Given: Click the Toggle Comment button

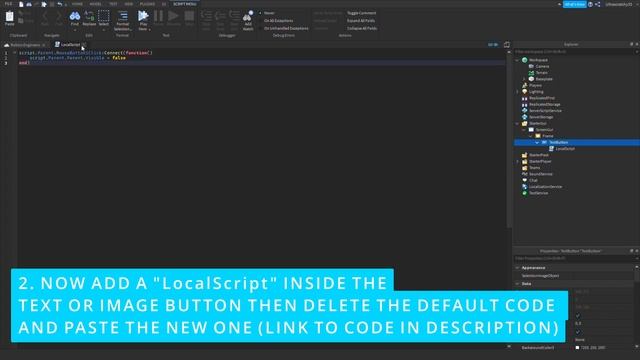Looking at the screenshot, I should 362,13.
